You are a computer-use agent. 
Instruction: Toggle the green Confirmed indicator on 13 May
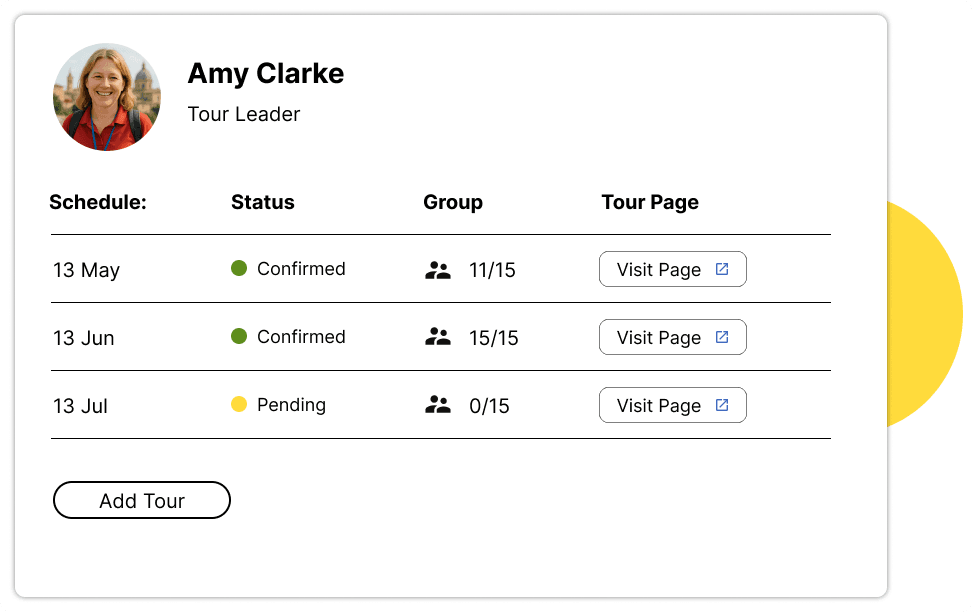[238, 268]
